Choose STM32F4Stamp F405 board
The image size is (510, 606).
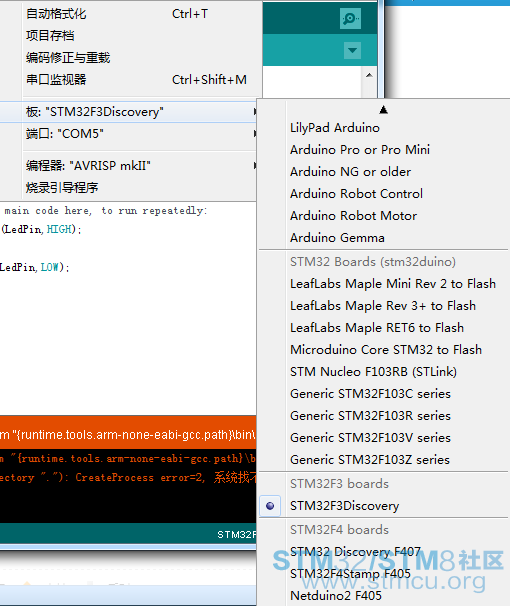[x=383, y=574]
